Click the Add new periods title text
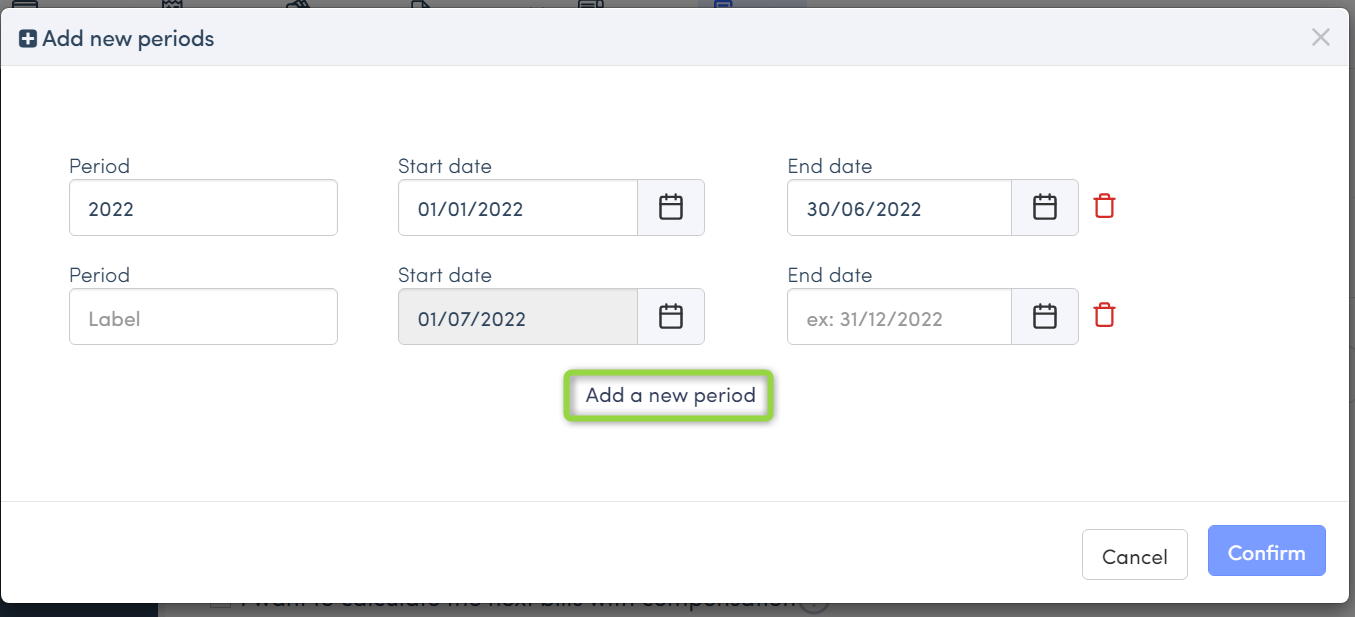Viewport: 1355px width, 617px height. tap(128, 39)
